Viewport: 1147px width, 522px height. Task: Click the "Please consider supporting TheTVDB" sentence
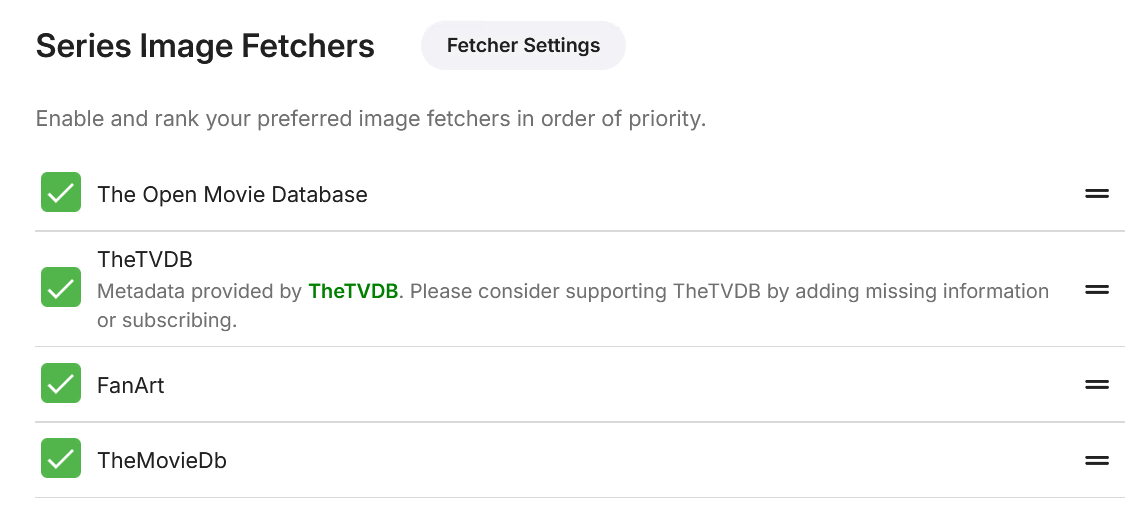tap(730, 291)
